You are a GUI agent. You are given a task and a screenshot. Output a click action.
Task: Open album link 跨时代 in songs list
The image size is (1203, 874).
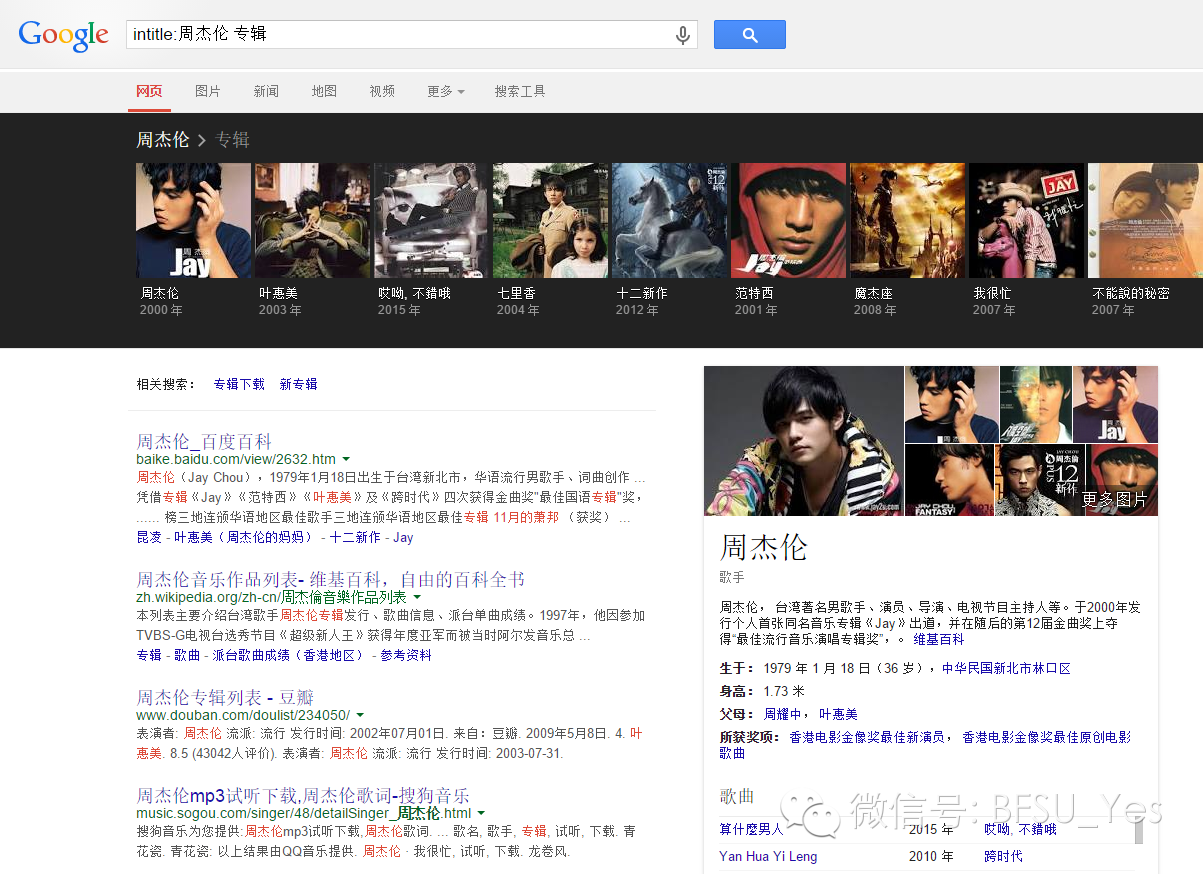click(x=1003, y=856)
